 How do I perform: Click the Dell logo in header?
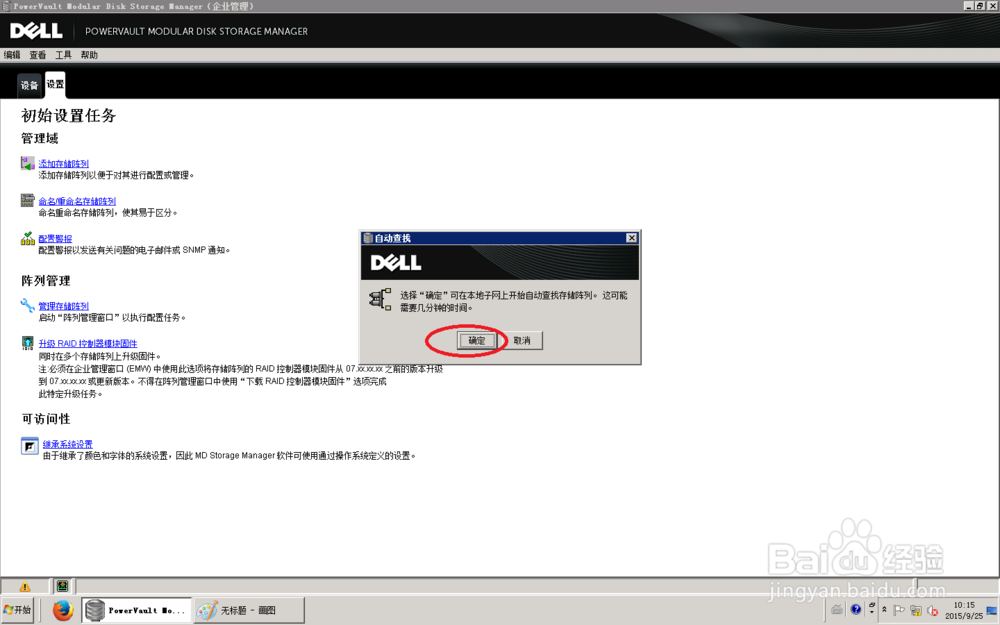click(36, 31)
